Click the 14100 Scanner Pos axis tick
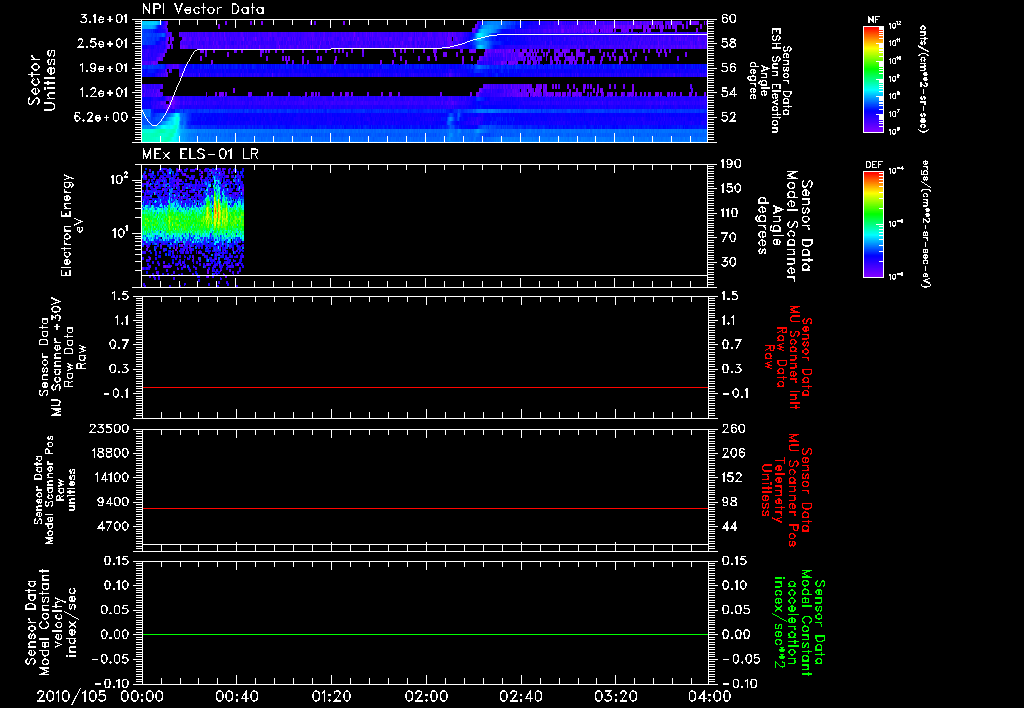Screen dimensions: 1024x708 point(108,477)
